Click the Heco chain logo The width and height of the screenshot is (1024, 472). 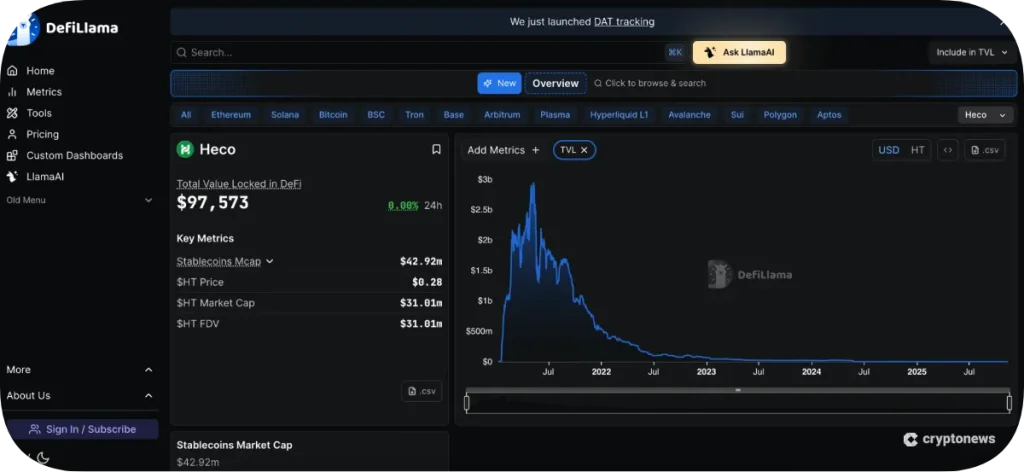185,149
